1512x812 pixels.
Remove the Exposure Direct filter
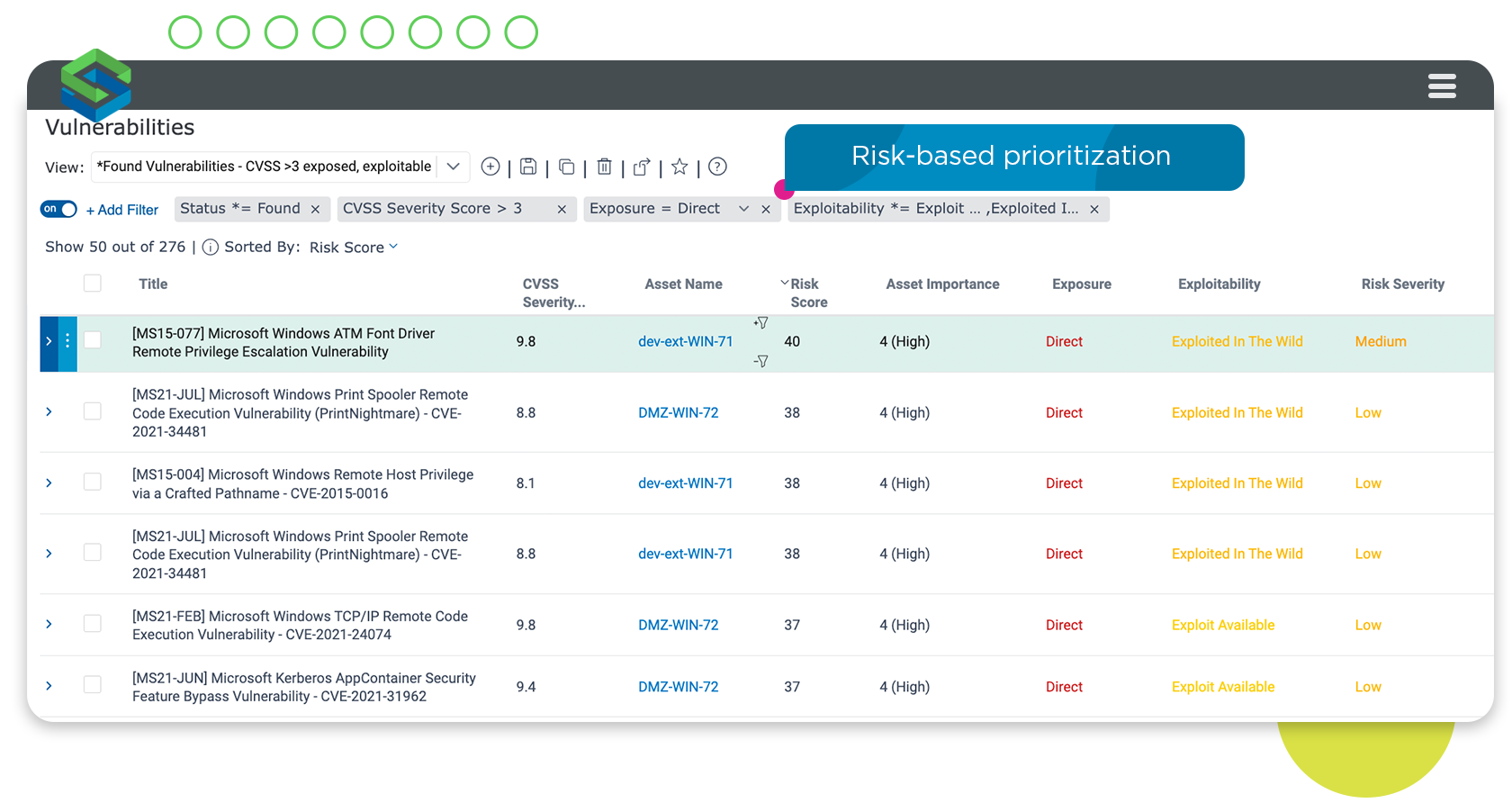coord(766,209)
